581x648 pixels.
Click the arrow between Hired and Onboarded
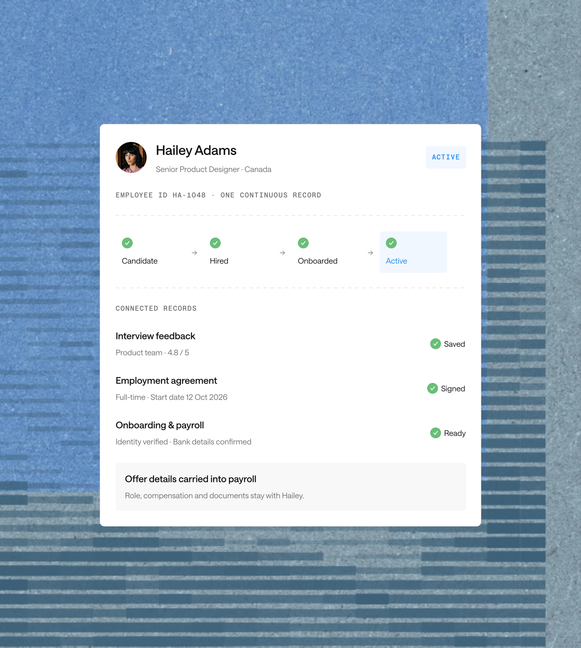click(282, 253)
